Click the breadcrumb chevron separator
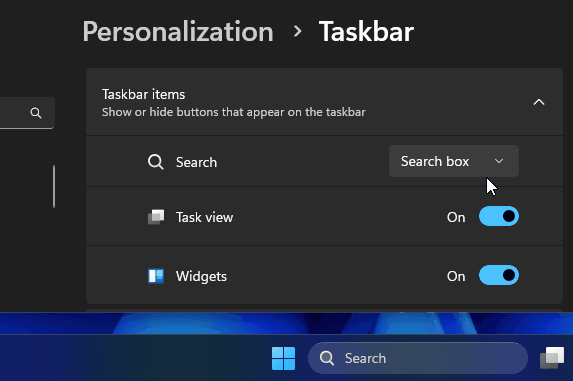Viewport: 573px width, 381px height. click(x=298, y=31)
